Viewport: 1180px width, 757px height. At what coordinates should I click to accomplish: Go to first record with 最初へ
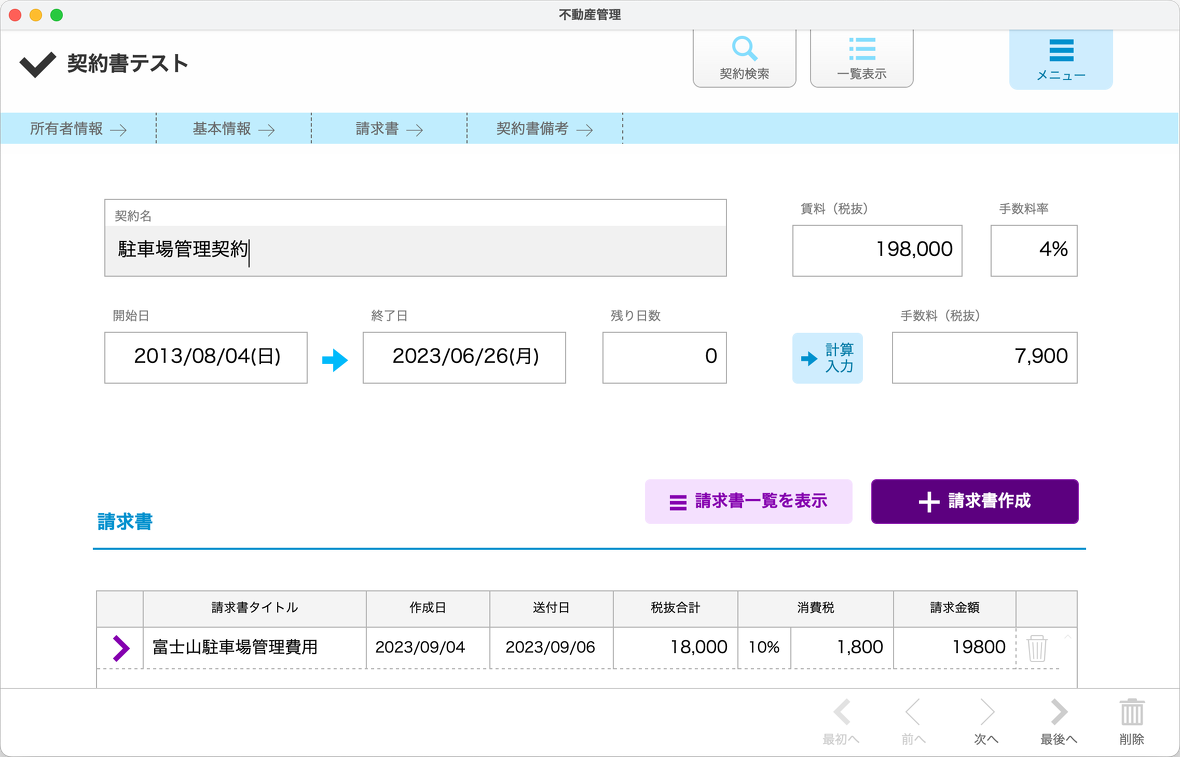tap(841, 721)
